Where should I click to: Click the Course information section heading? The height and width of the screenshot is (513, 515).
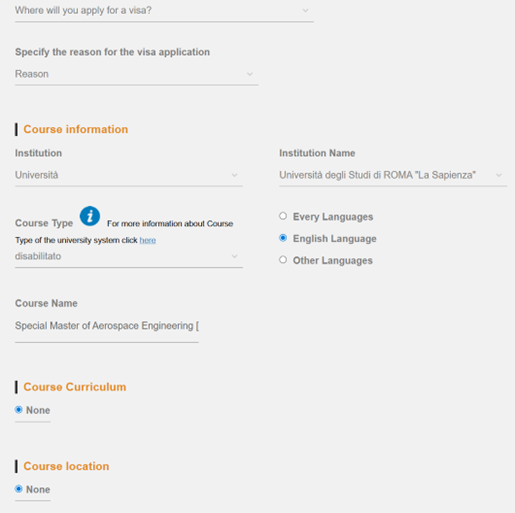76,129
